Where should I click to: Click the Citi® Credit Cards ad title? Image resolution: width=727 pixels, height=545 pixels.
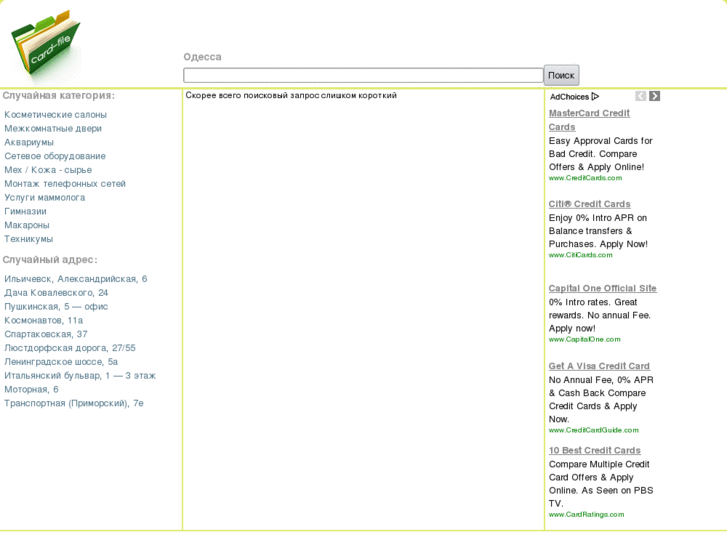click(x=589, y=204)
